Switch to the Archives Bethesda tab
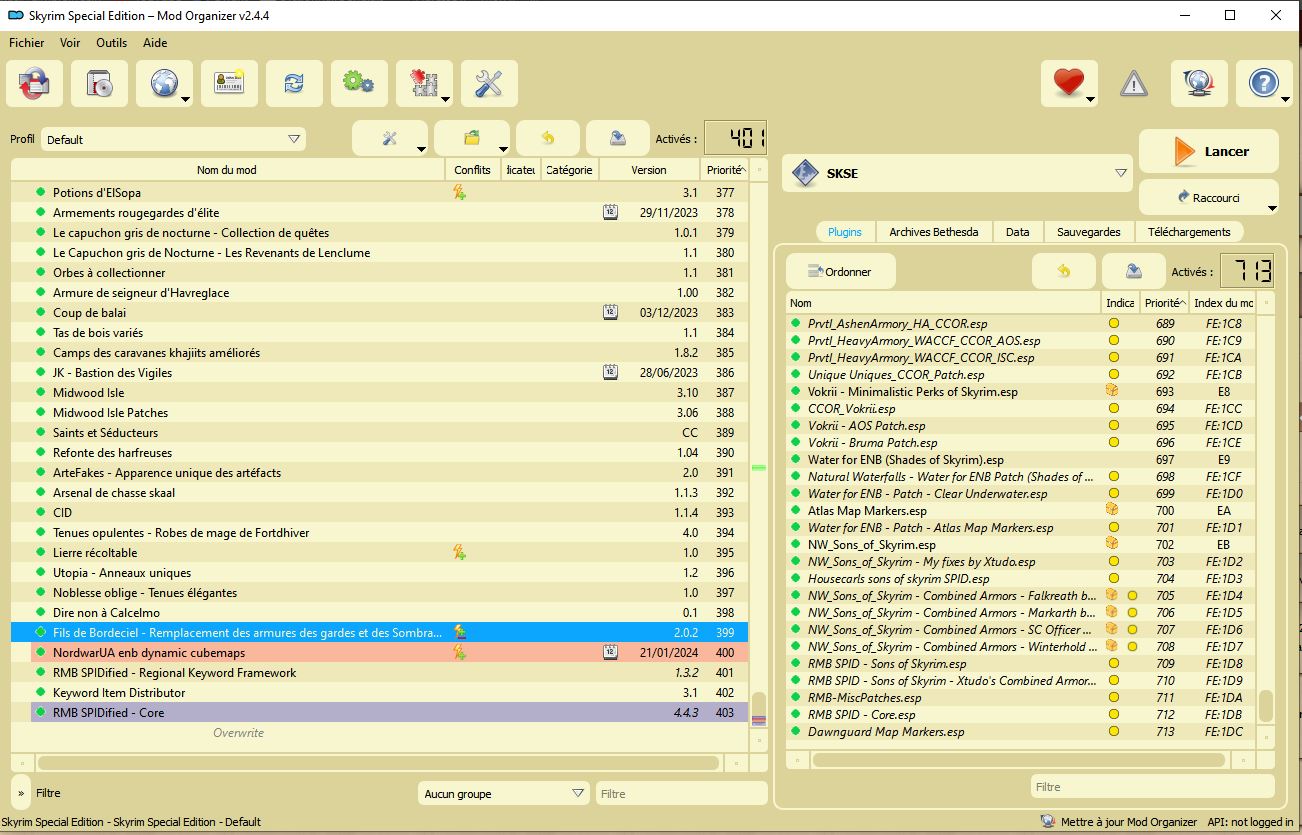 (933, 232)
